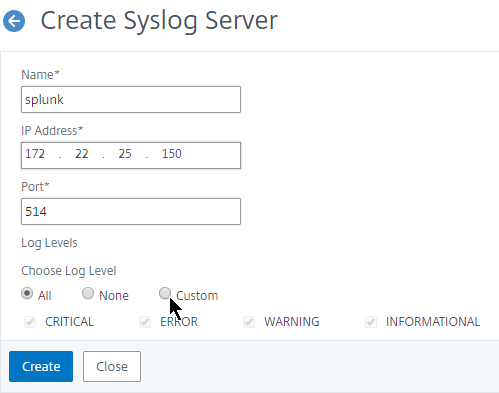Image resolution: width=499 pixels, height=393 pixels.
Task: Select the All log level radio button
Action: point(27,293)
